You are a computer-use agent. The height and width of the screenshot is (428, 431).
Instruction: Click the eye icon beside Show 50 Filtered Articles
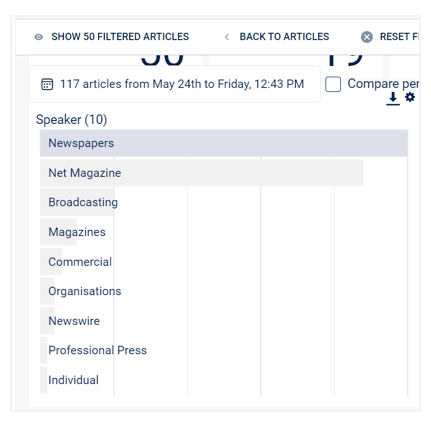coord(39,37)
